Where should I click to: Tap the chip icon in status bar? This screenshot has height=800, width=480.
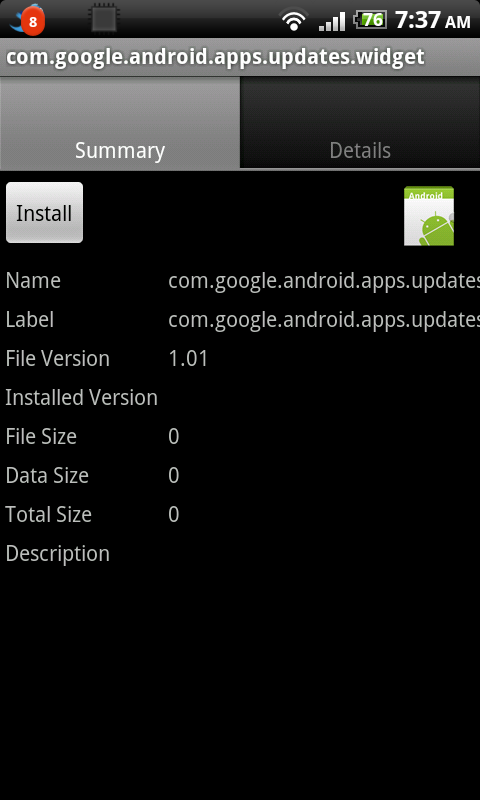(x=104, y=18)
